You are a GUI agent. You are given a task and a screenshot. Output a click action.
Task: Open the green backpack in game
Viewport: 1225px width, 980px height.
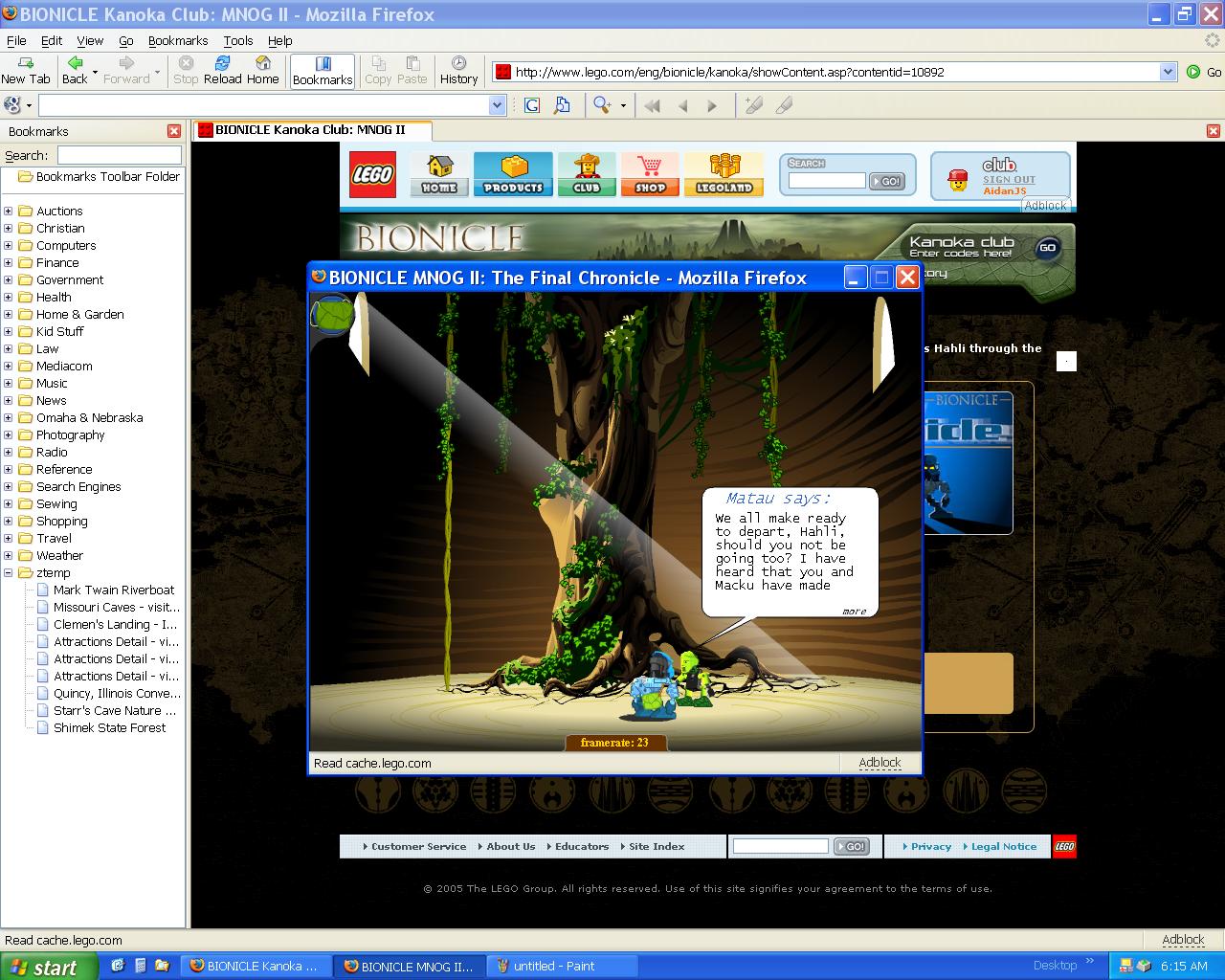[x=332, y=316]
